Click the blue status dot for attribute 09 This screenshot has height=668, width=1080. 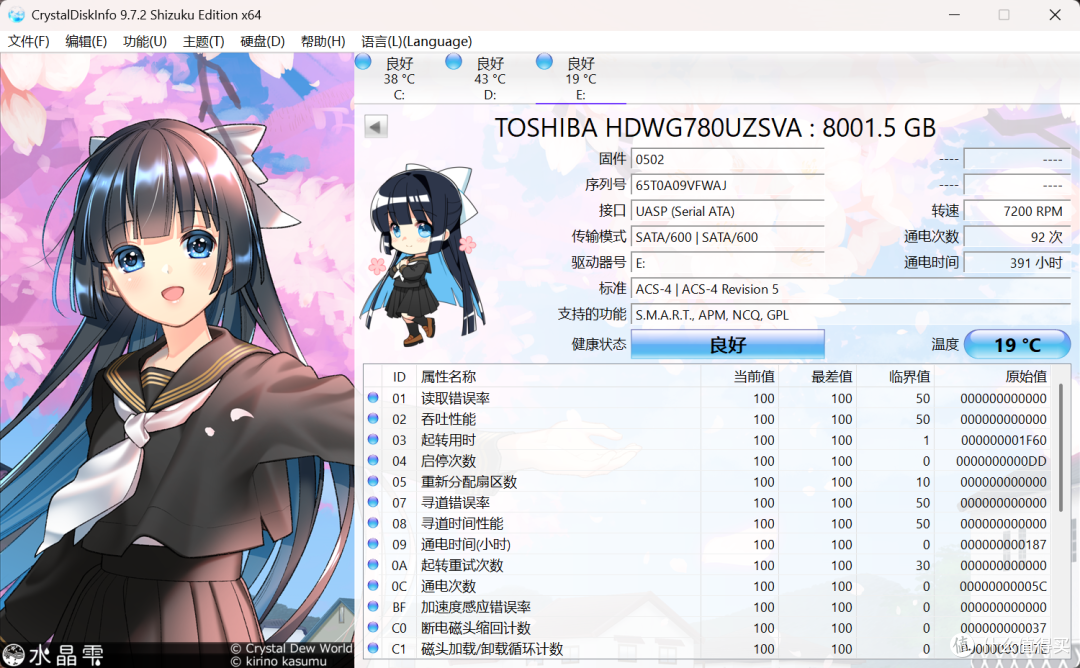[x=373, y=543]
